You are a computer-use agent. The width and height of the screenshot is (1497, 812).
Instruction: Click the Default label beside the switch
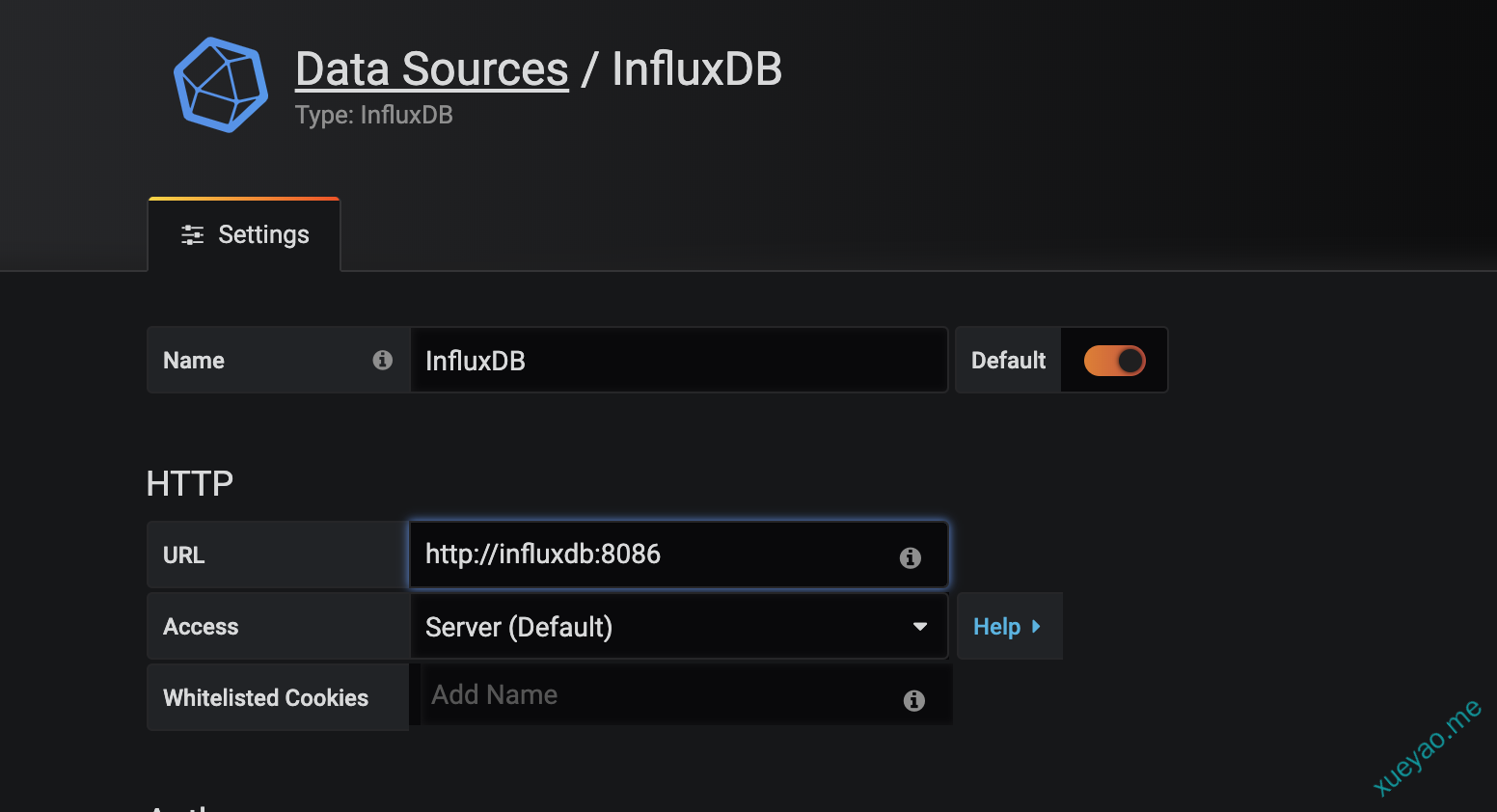pos(1008,361)
